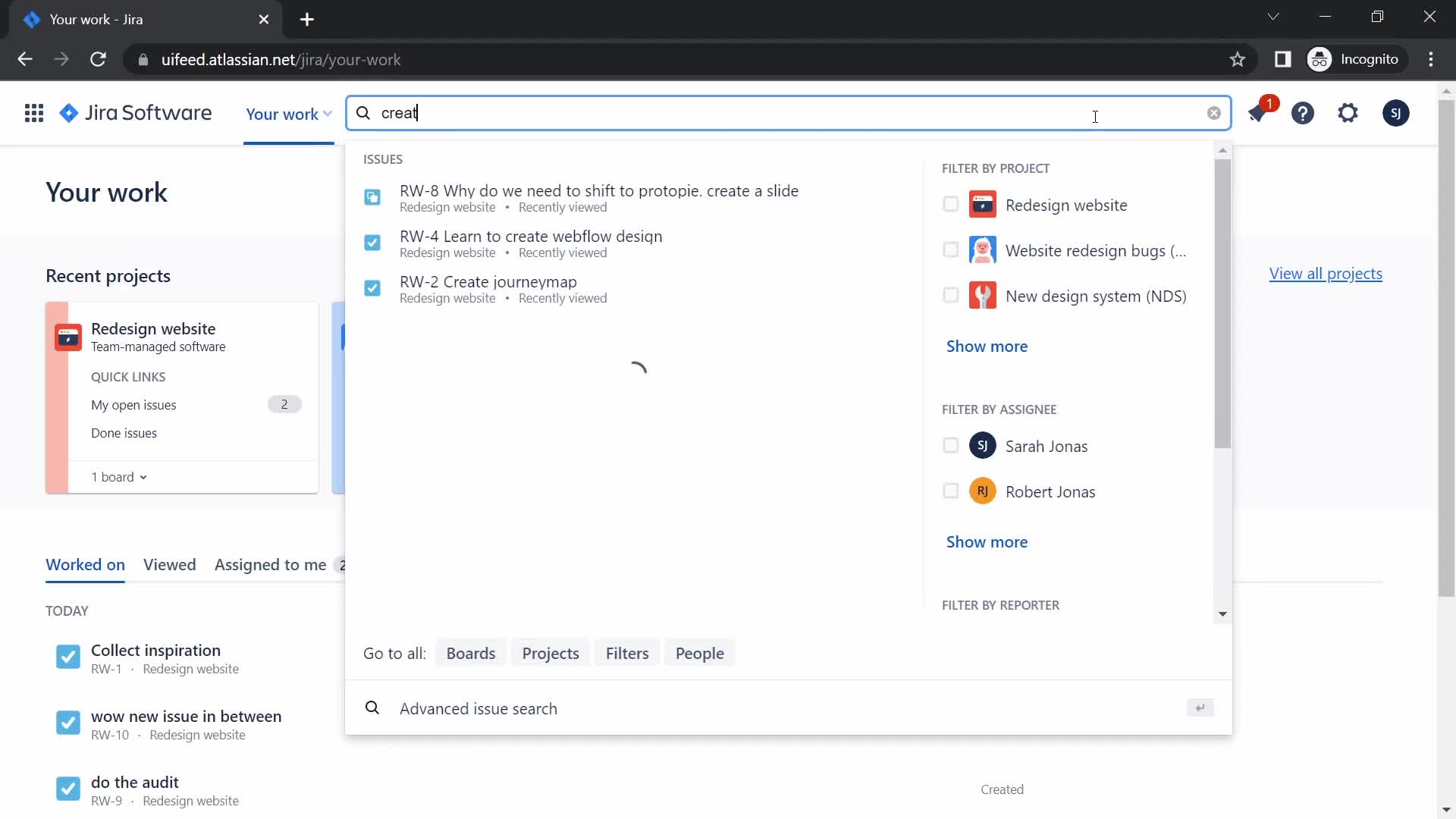Click the Redesign website project avatar in filters
The width and height of the screenshot is (1456, 819).
click(x=983, y=205)
